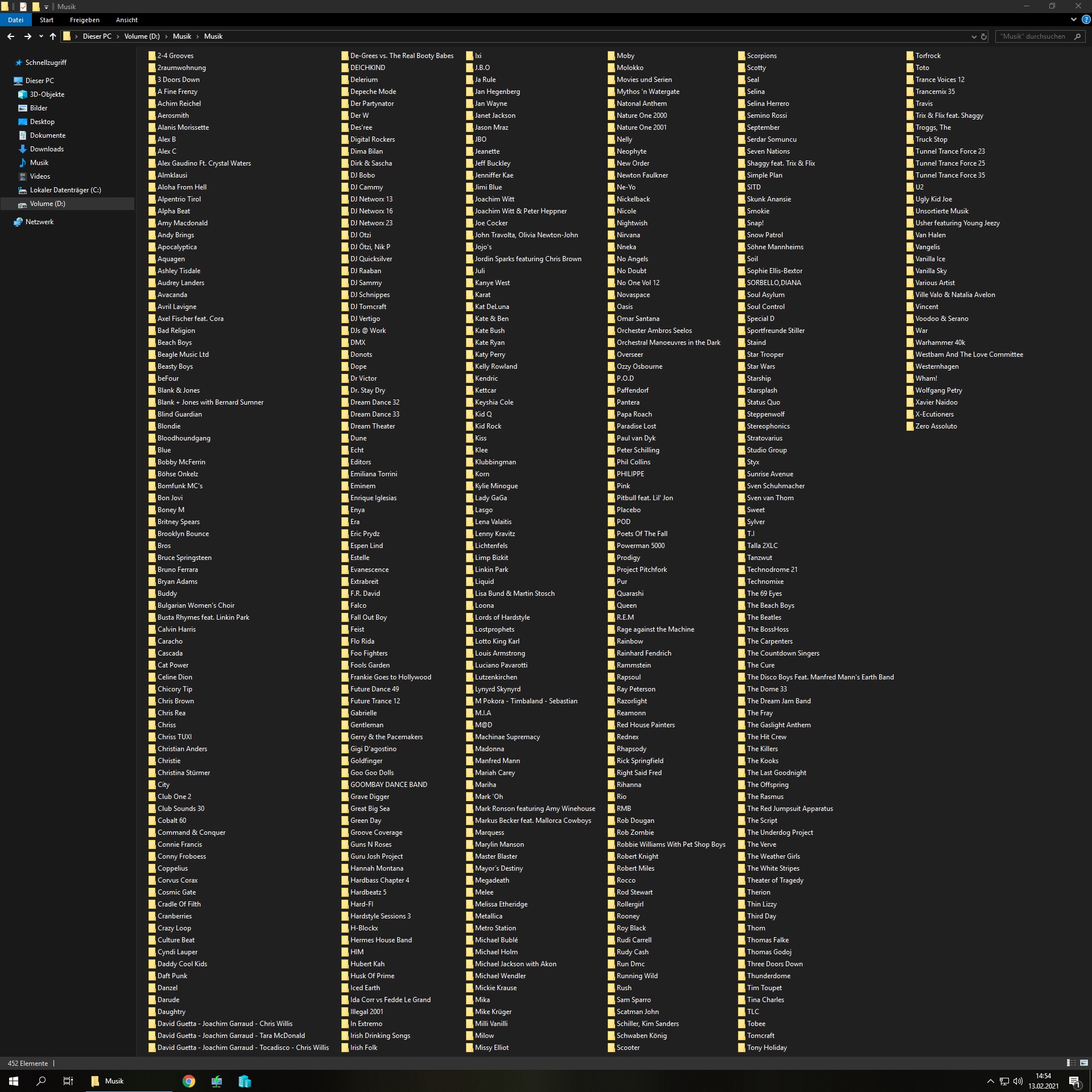1092x1092 pixels.
Task: Open the address bar history dropdown
Action: [x=973, y=36]
